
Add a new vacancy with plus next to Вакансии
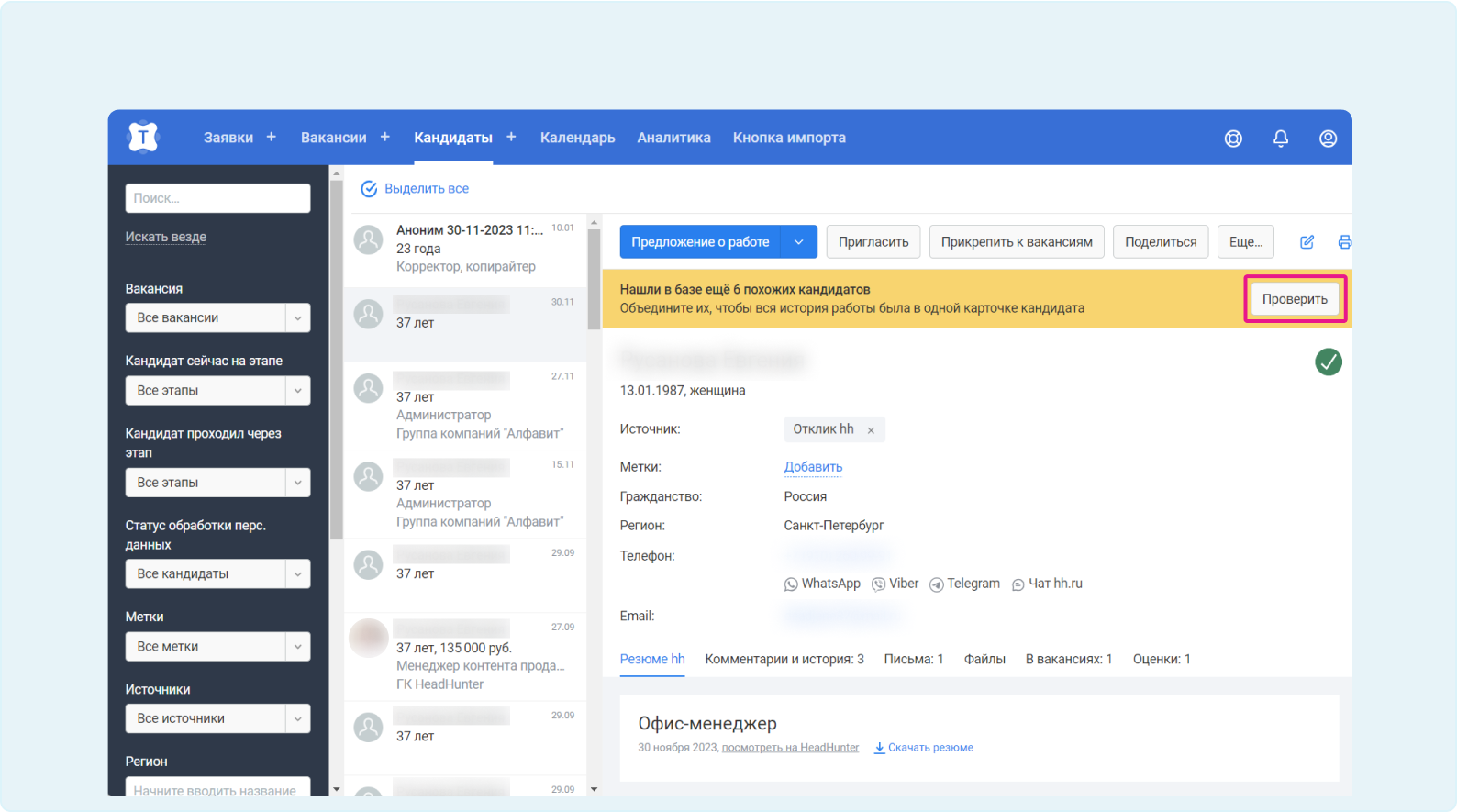[384, 137]
